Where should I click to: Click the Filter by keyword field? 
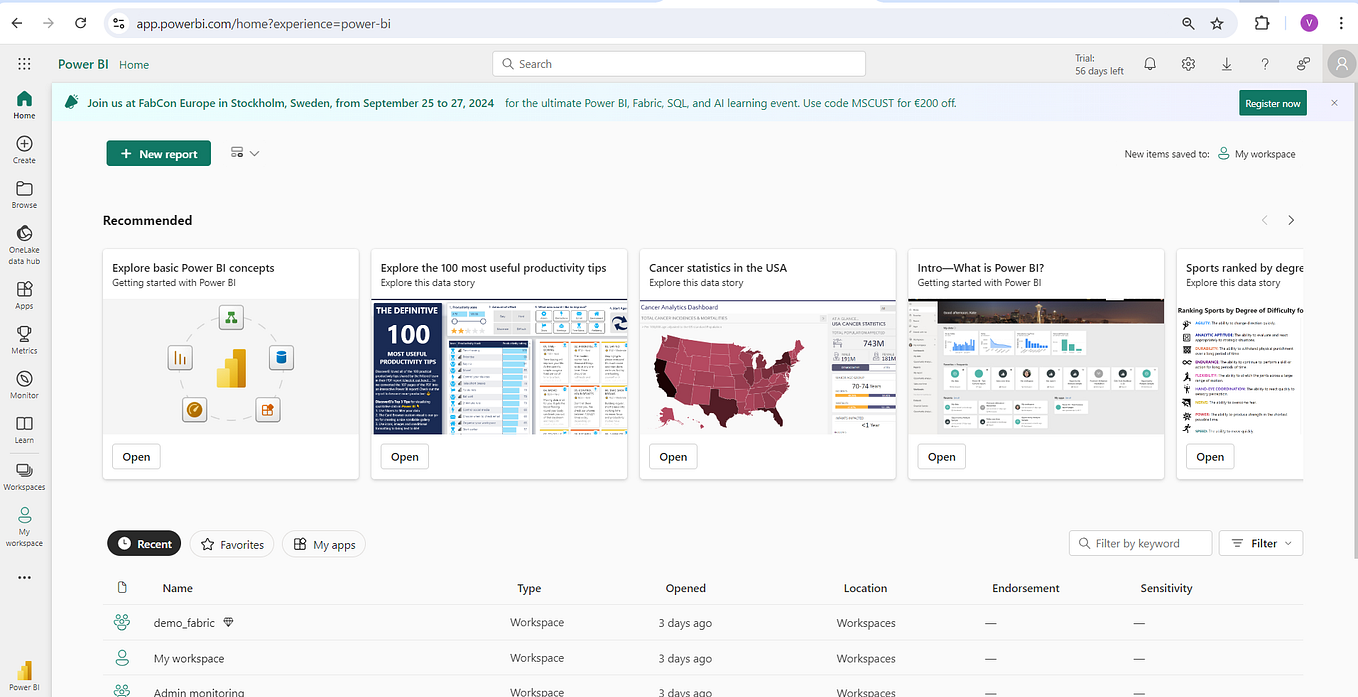1141,543
